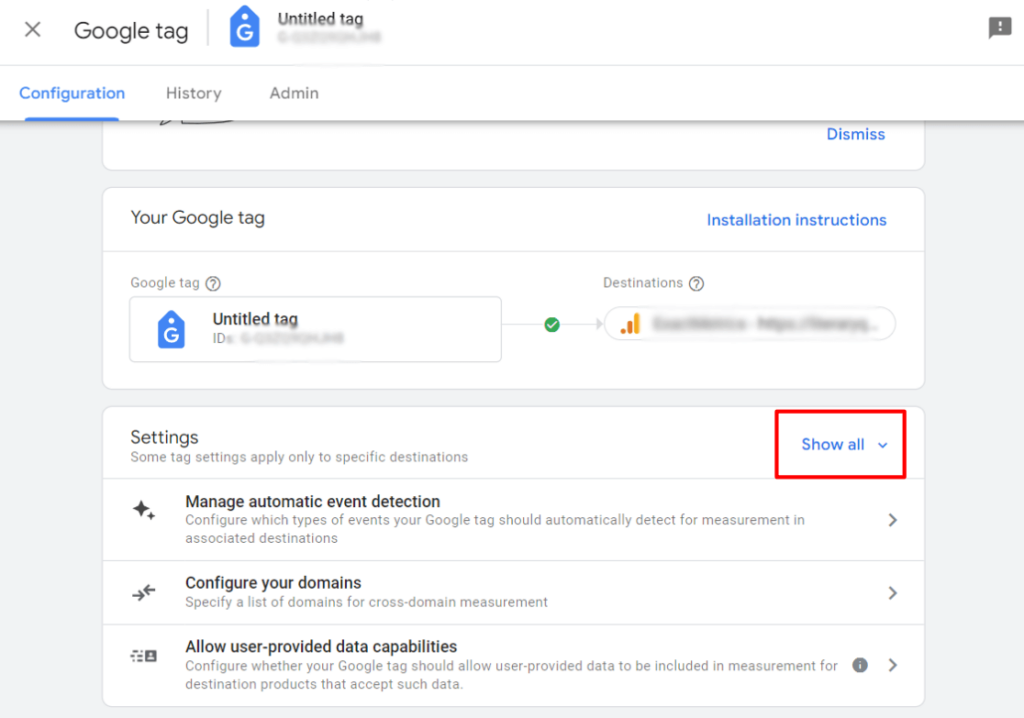Click the blue Google tag icon in the header

(x=245, y=27)
